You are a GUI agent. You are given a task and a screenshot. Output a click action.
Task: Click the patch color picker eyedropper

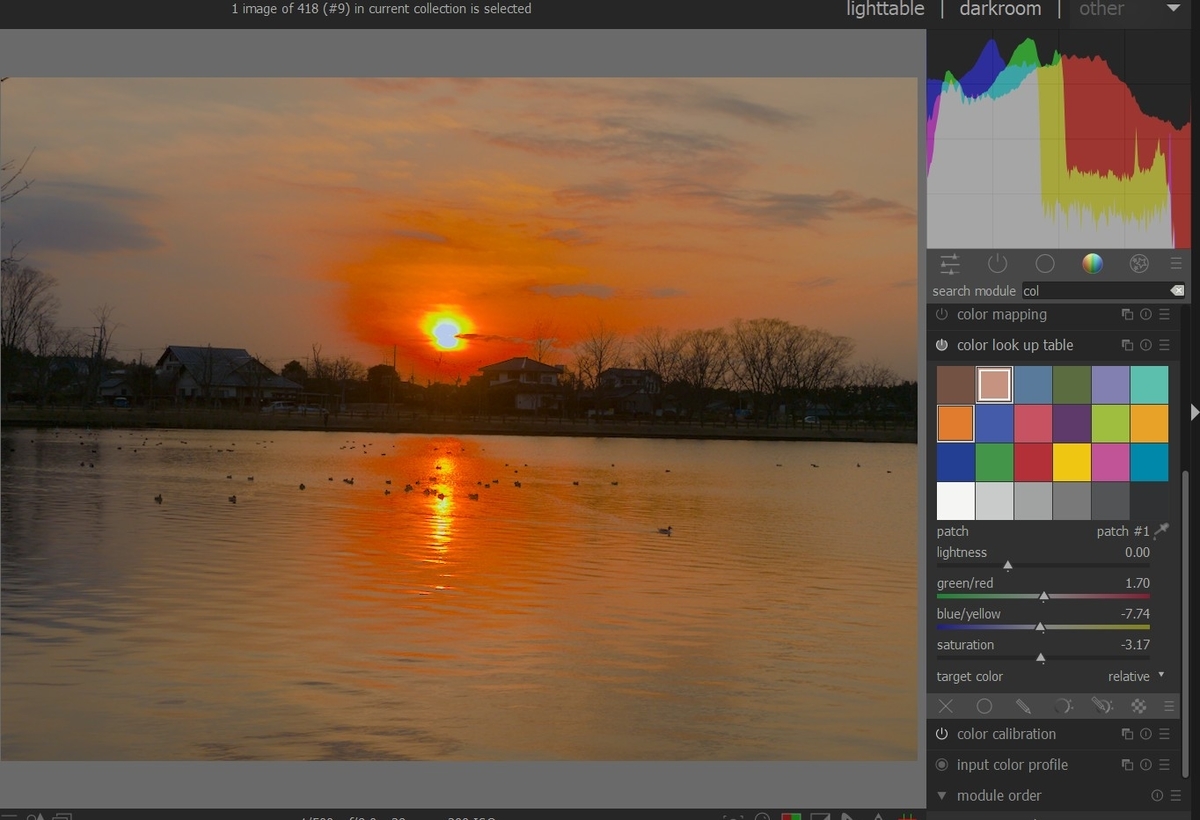coord(1161,530)
